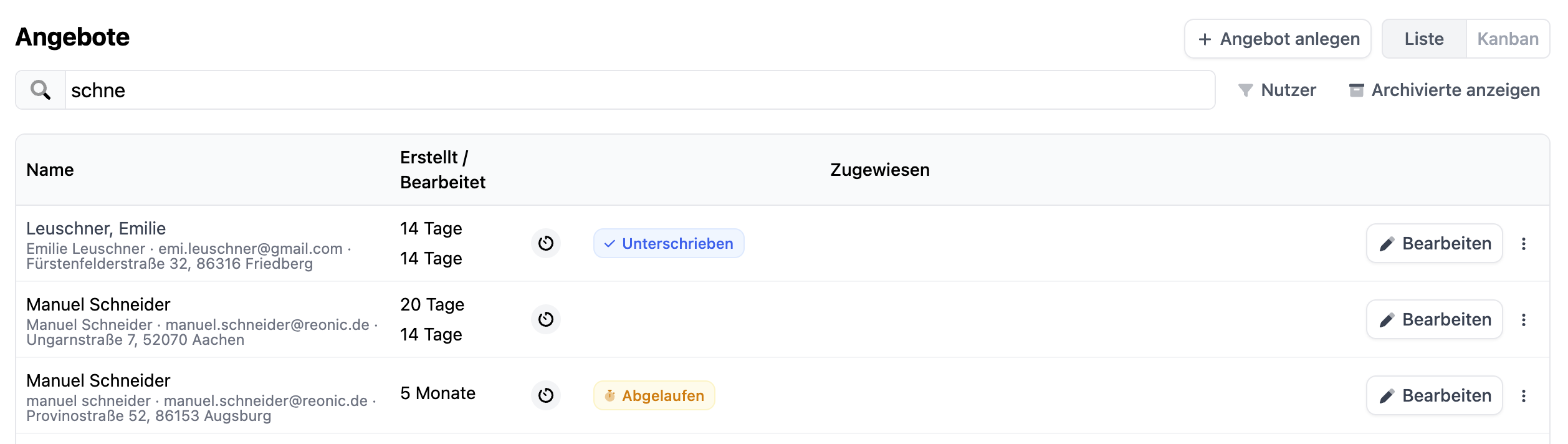Viewport: 1568px width, 444px height.
Task: Click the Unterschrieben status badge
Action: coord(669,243)
